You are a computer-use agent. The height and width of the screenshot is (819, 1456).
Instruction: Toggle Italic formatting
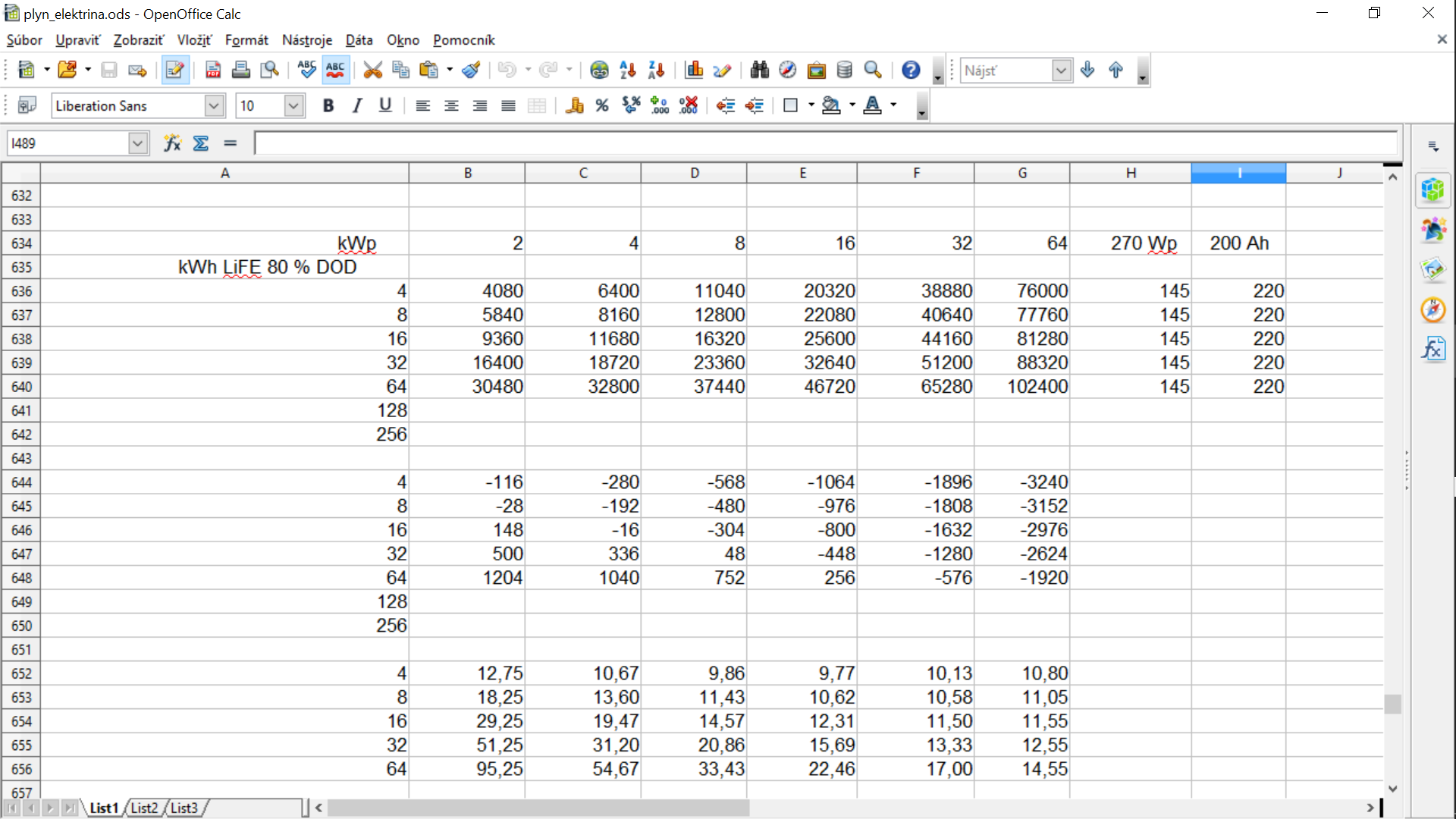356,106
